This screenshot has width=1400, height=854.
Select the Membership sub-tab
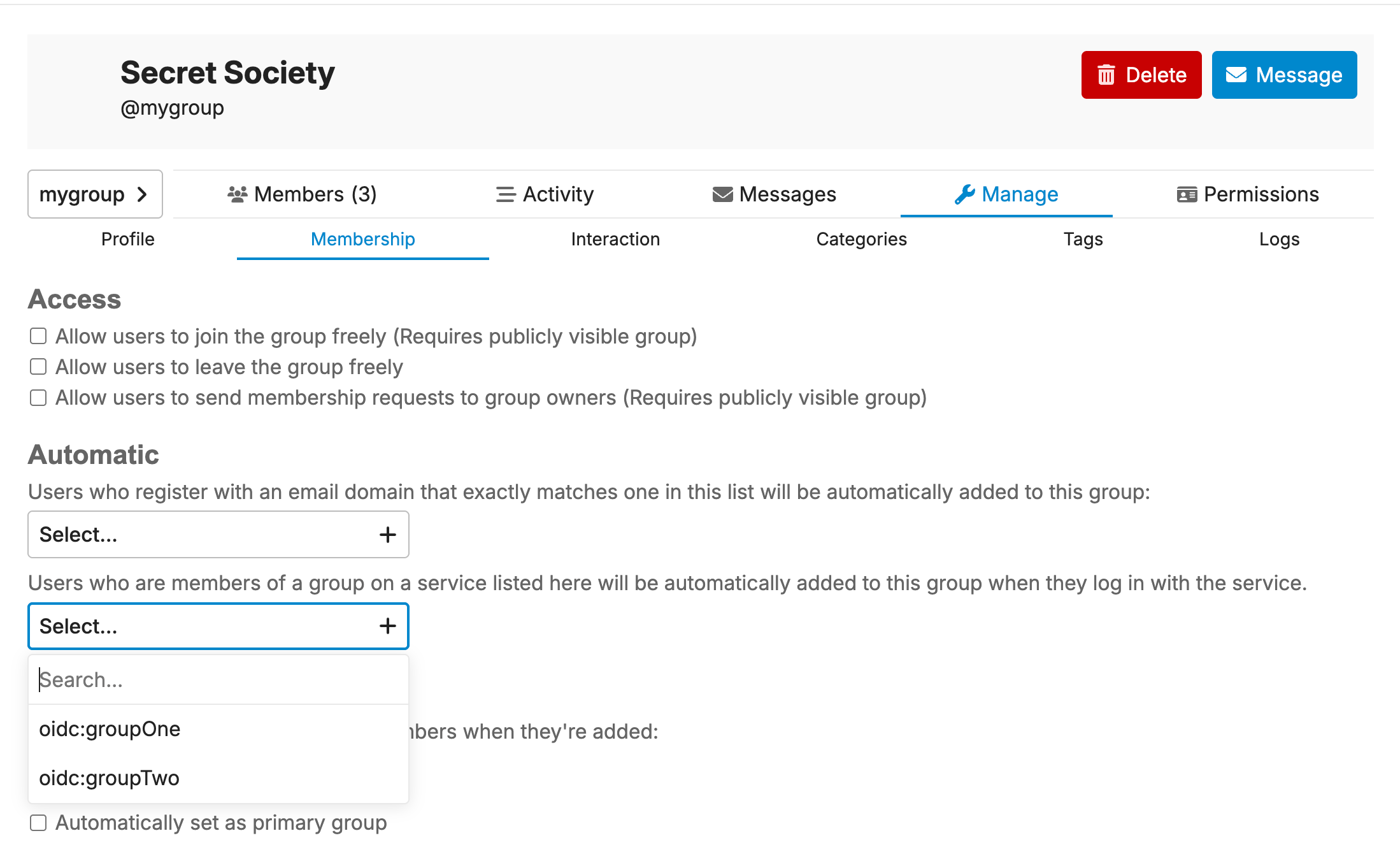pyautogui.click(x=363, y=239)
